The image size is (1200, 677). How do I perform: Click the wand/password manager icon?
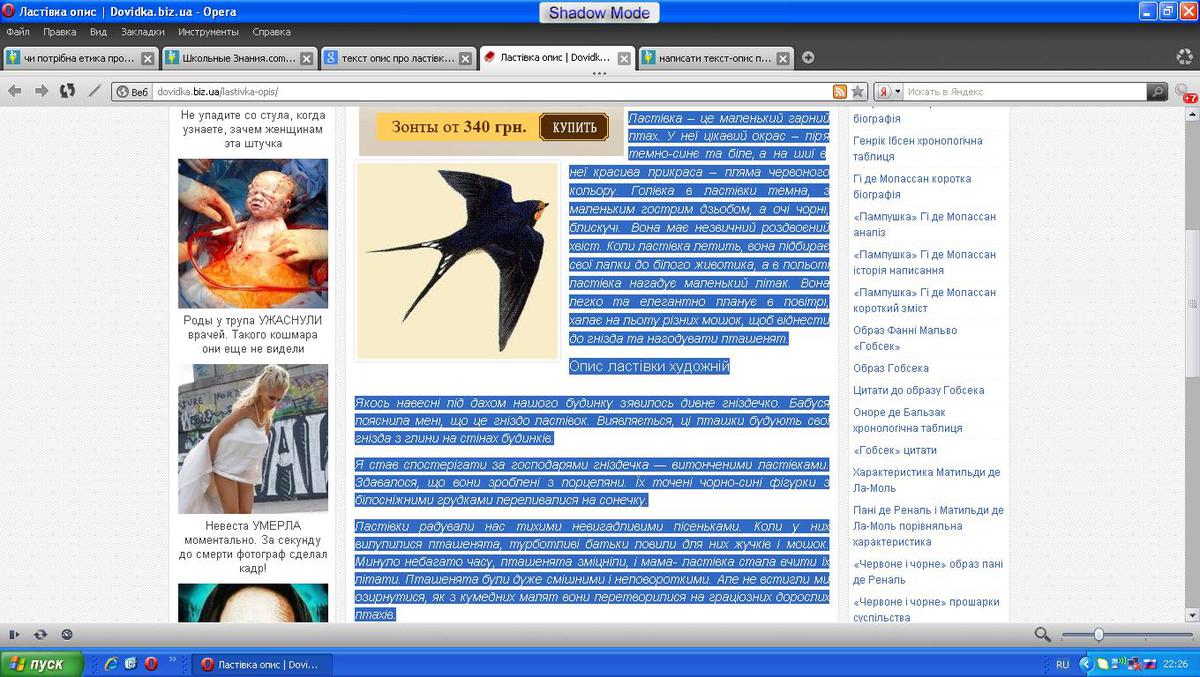pos(95,91)
